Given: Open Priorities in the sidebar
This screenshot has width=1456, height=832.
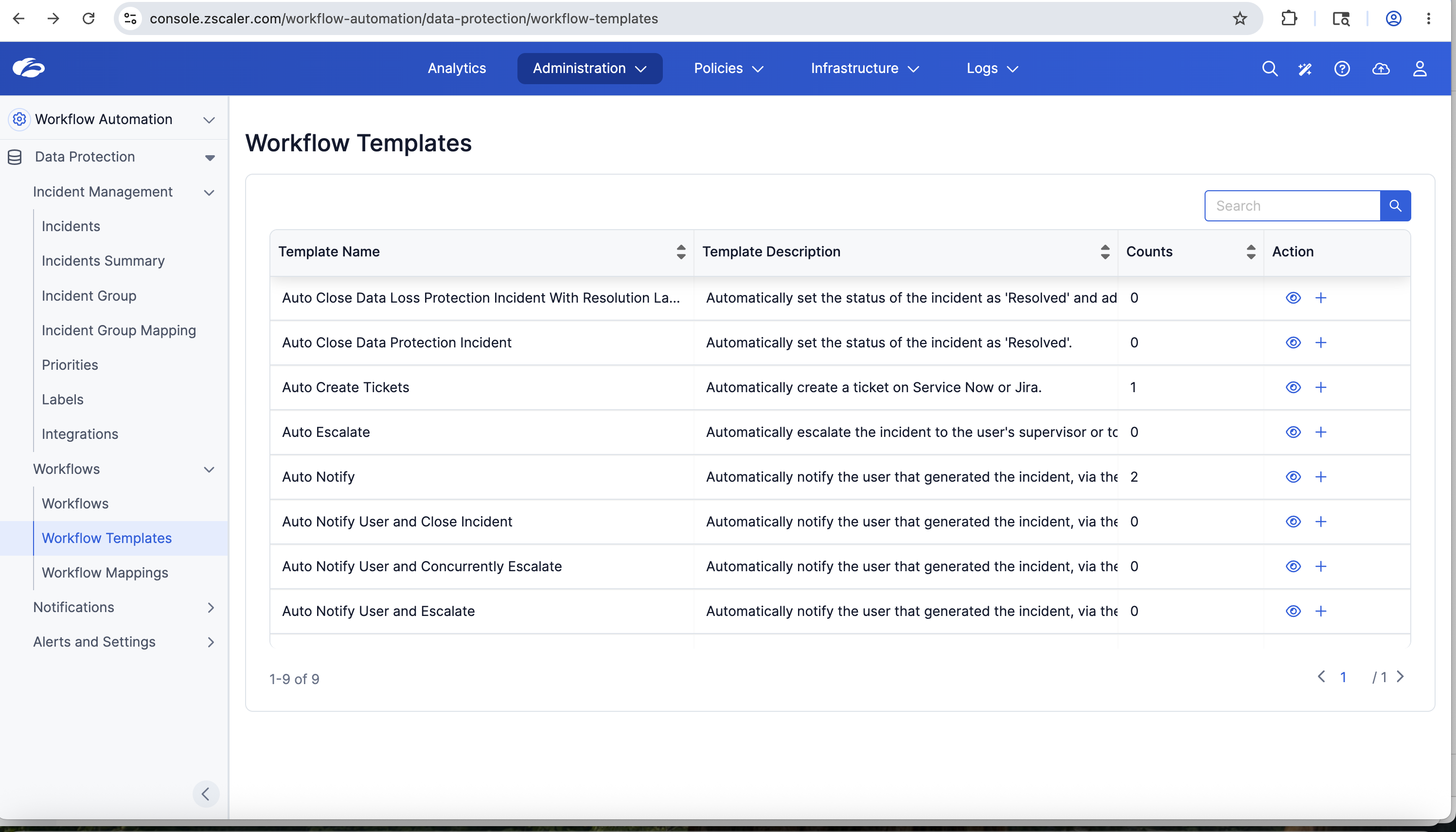Looking at the screenshot, I should point(70,364).
